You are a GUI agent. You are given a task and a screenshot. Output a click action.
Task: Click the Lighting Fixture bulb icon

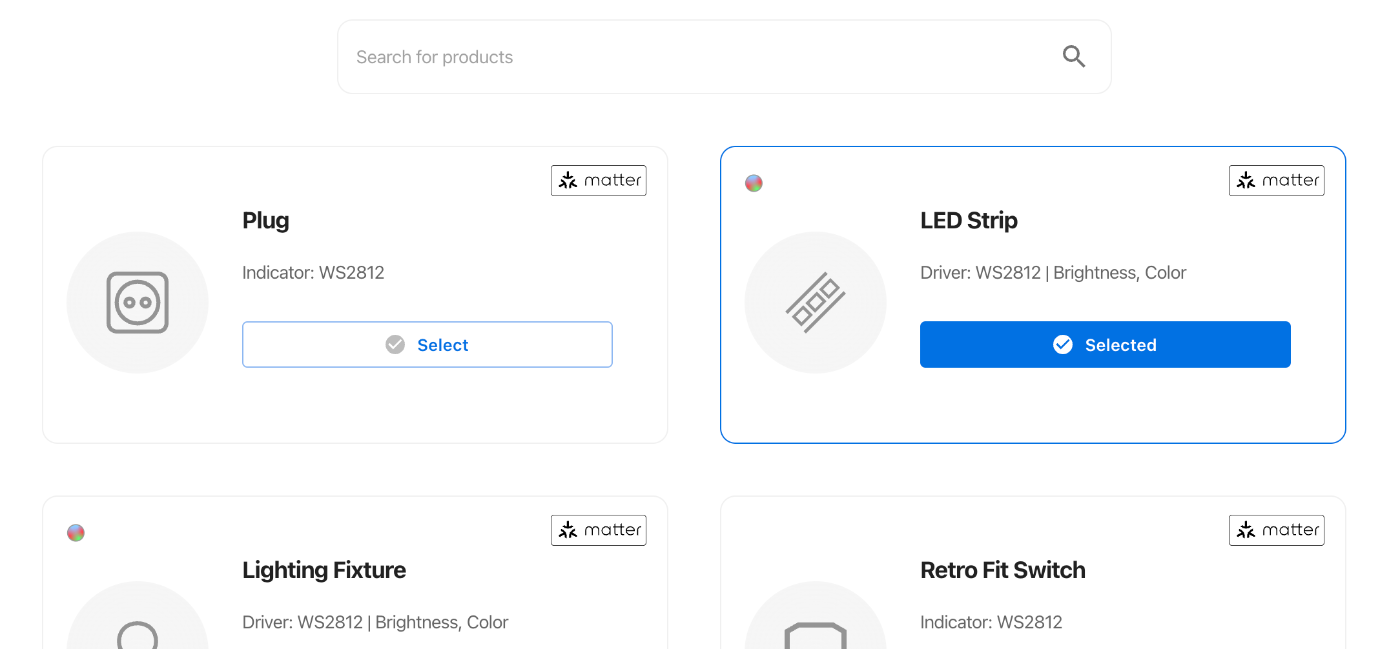coord(138,634)
